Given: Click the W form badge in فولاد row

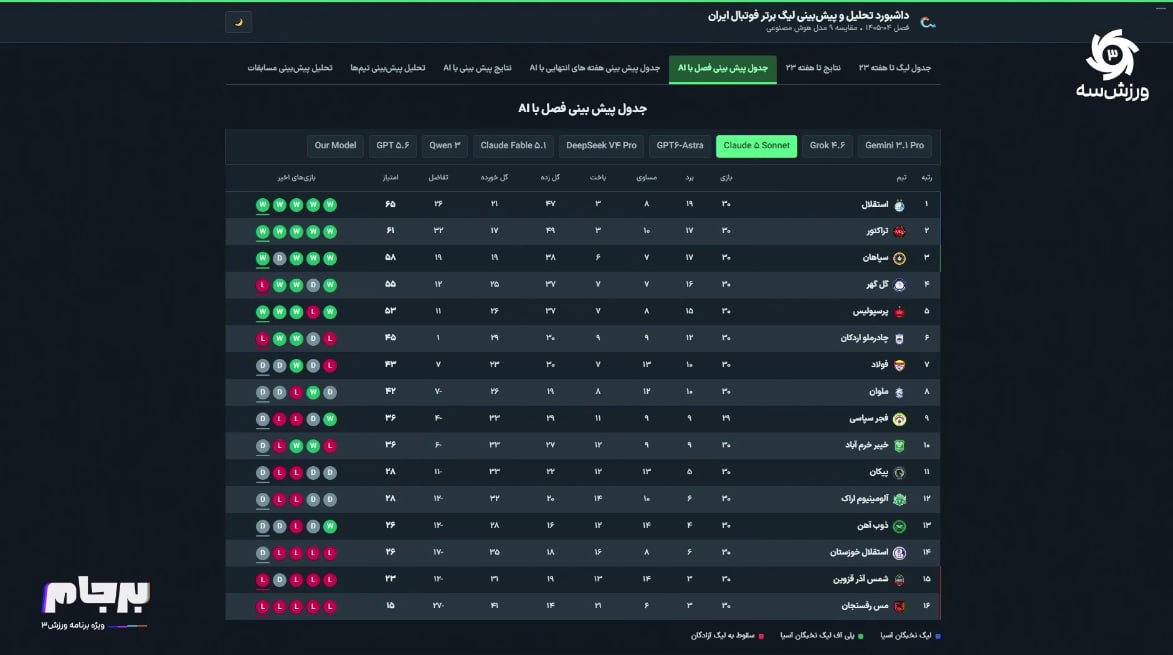Looking at the screenshot, I should (296, 366).
